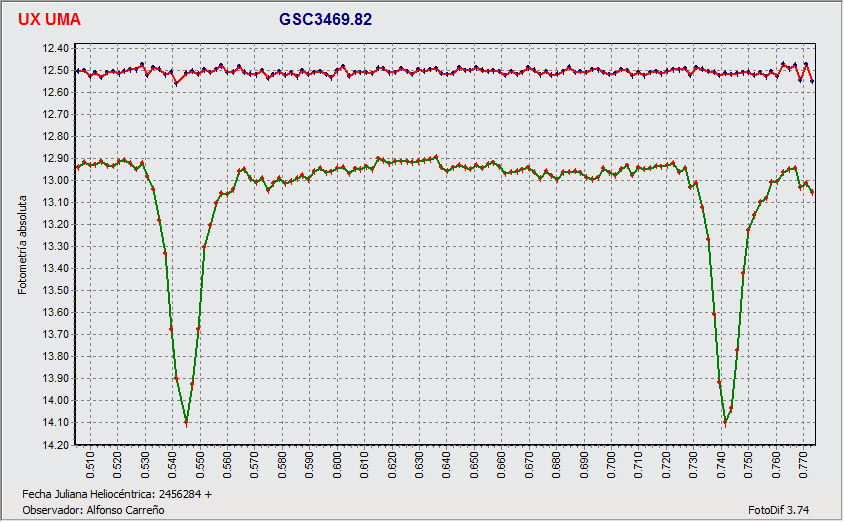Click the 13.50 magnitude axis tick label
This screenshot has width=844, height=522.
[57, 291]
